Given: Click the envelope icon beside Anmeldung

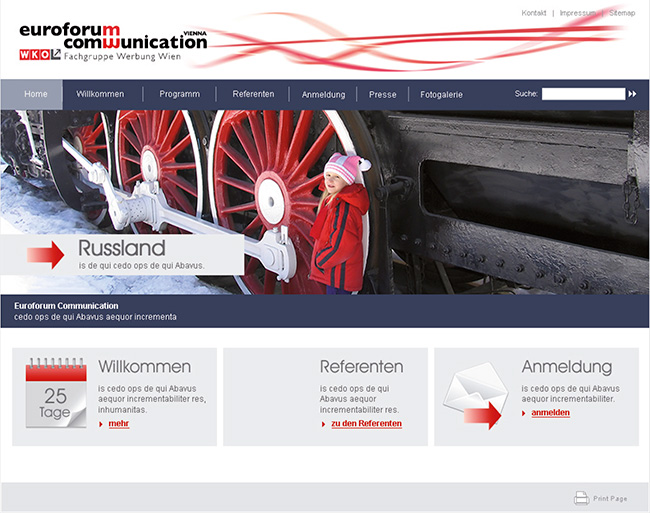Looking at the screenshot, I should pos(473,399).
